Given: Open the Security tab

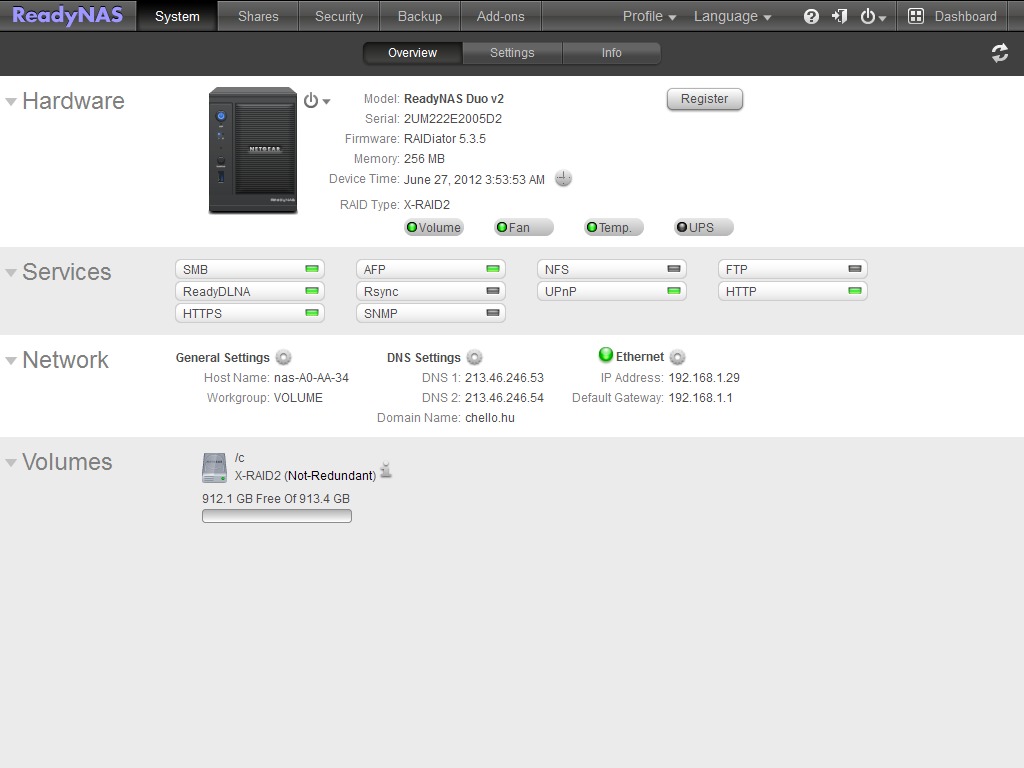Looking at the screenshot, I should [x=339, y=16].
